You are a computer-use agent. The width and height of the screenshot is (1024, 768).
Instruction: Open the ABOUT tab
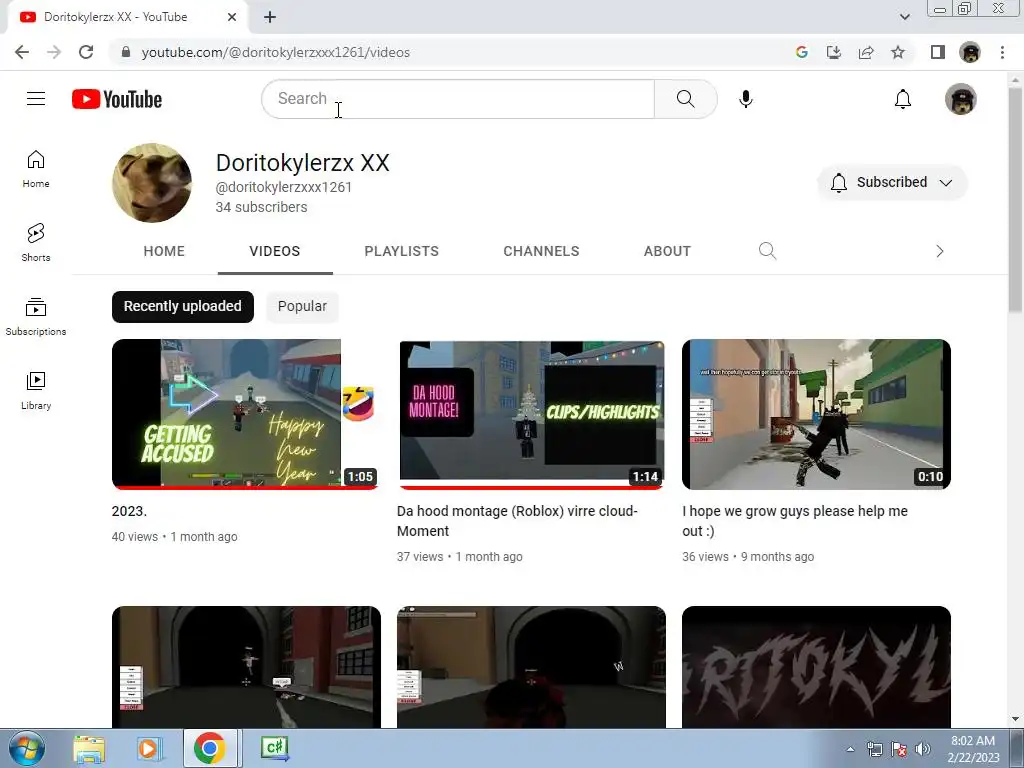tap(667, 251)
